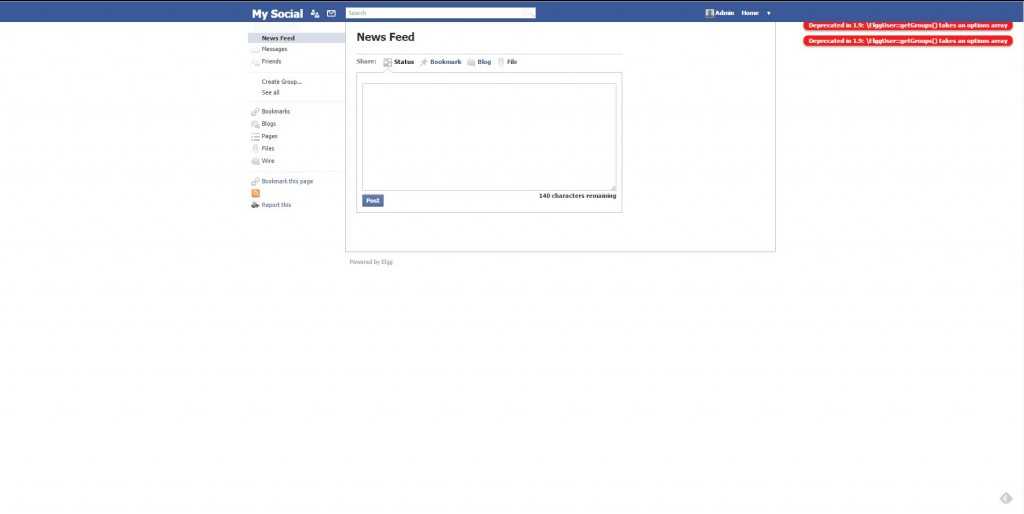
Task: Click the Bookmark pin icon in share bar
Action: pos(424,62)
